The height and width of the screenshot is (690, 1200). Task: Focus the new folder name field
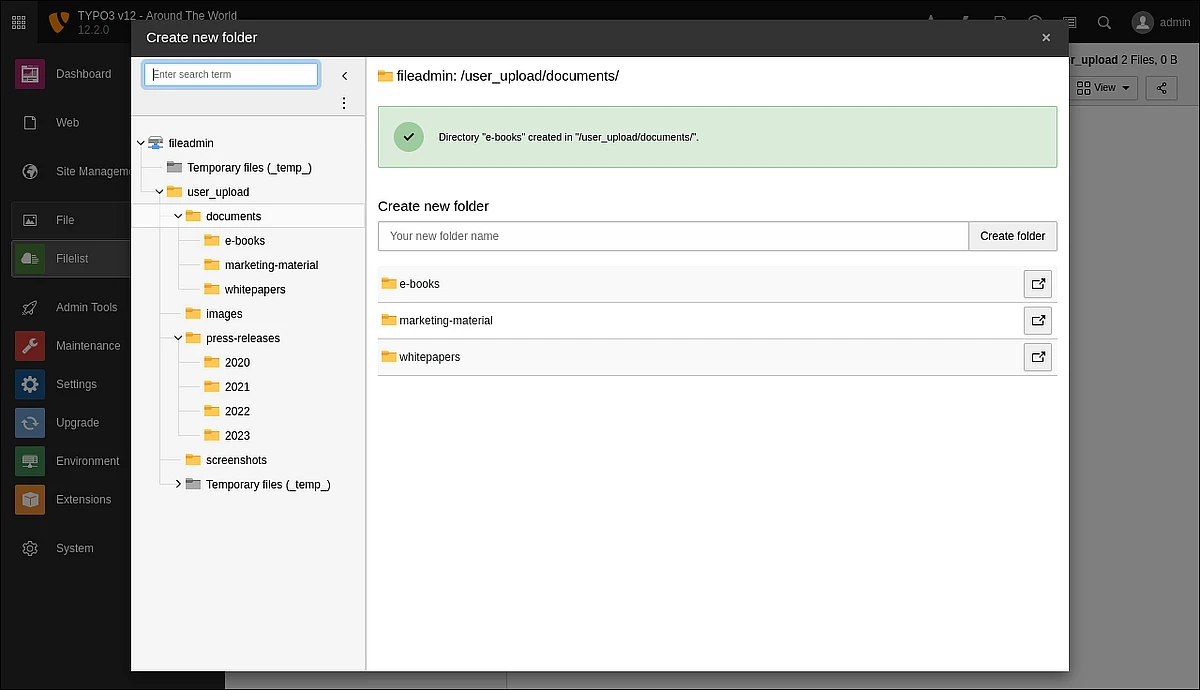[672, 236]
